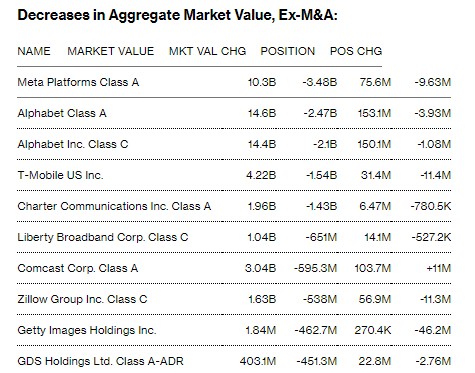475x373 pixels.
Task: Click the Decreases in Aggregate Market Value heading
Action: click(177, 15)
